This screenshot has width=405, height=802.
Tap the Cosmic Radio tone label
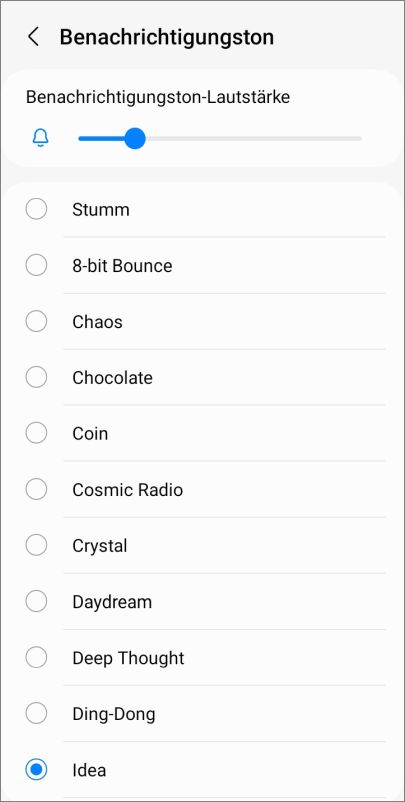coord(127,489)
